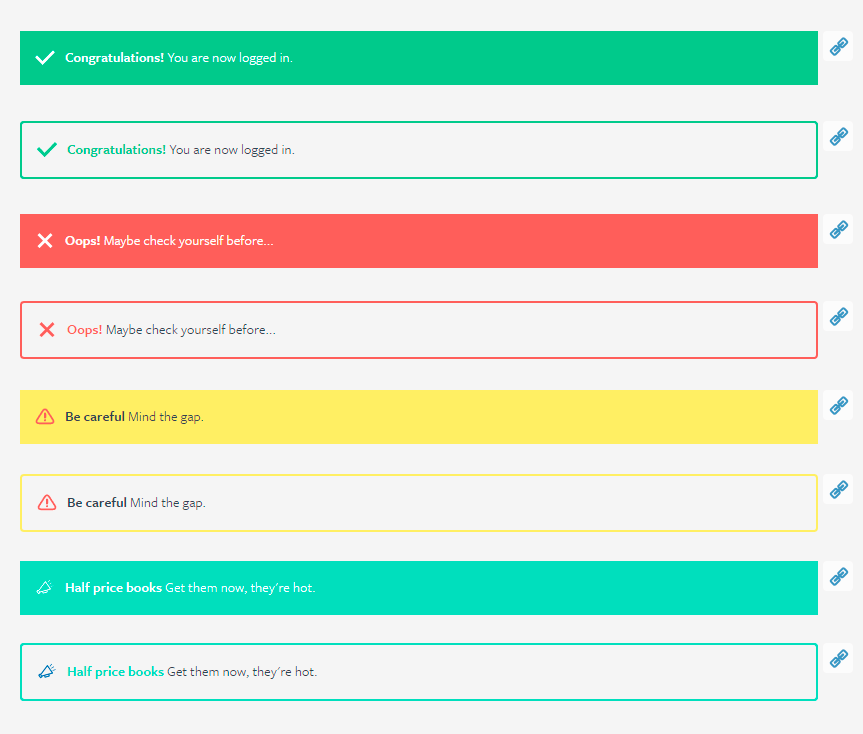Click 'Half price books' text in solid turquoise alert

point(113,588)
